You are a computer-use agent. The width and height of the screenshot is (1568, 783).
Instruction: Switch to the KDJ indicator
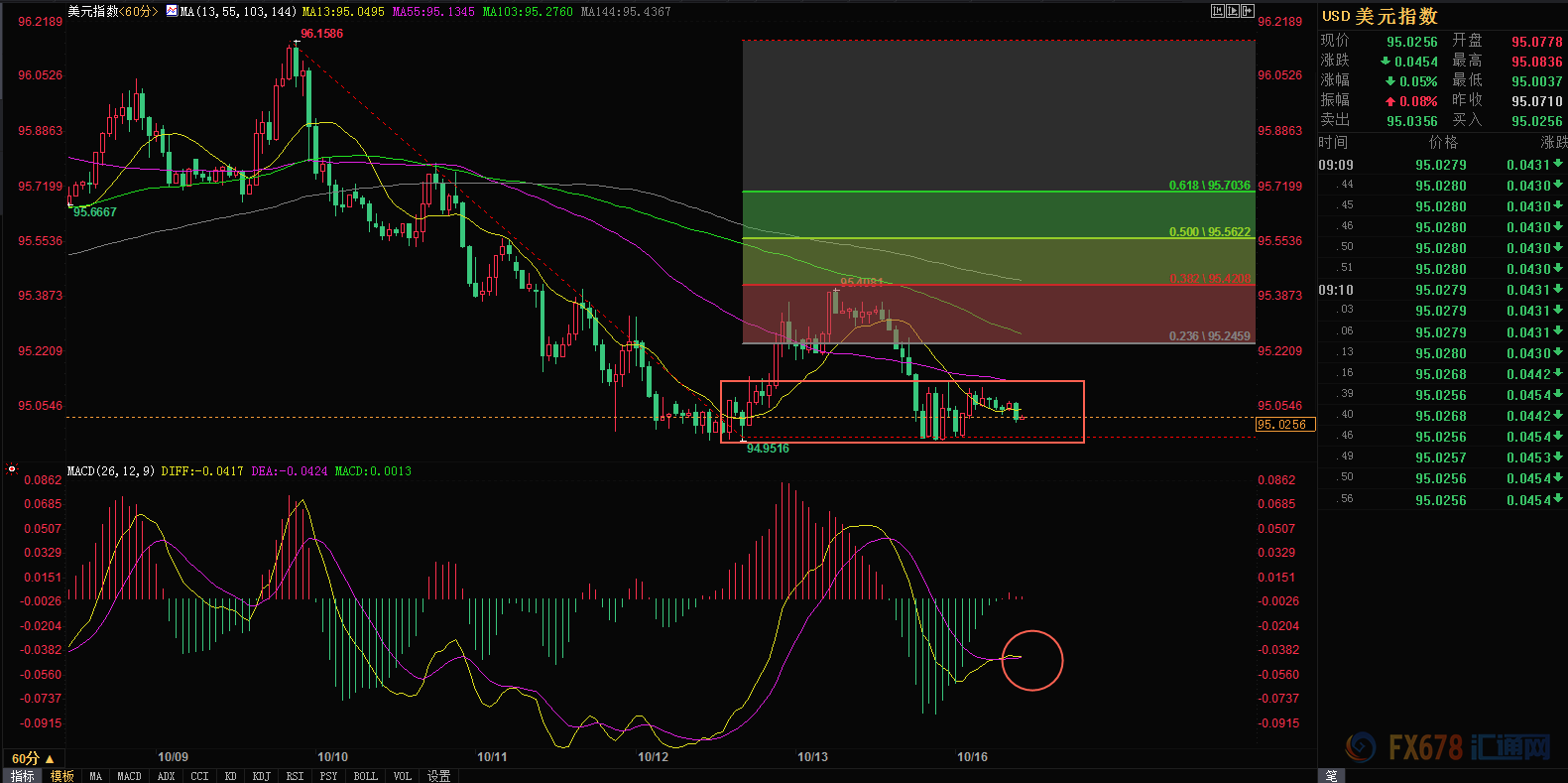(x=262, y=776)
